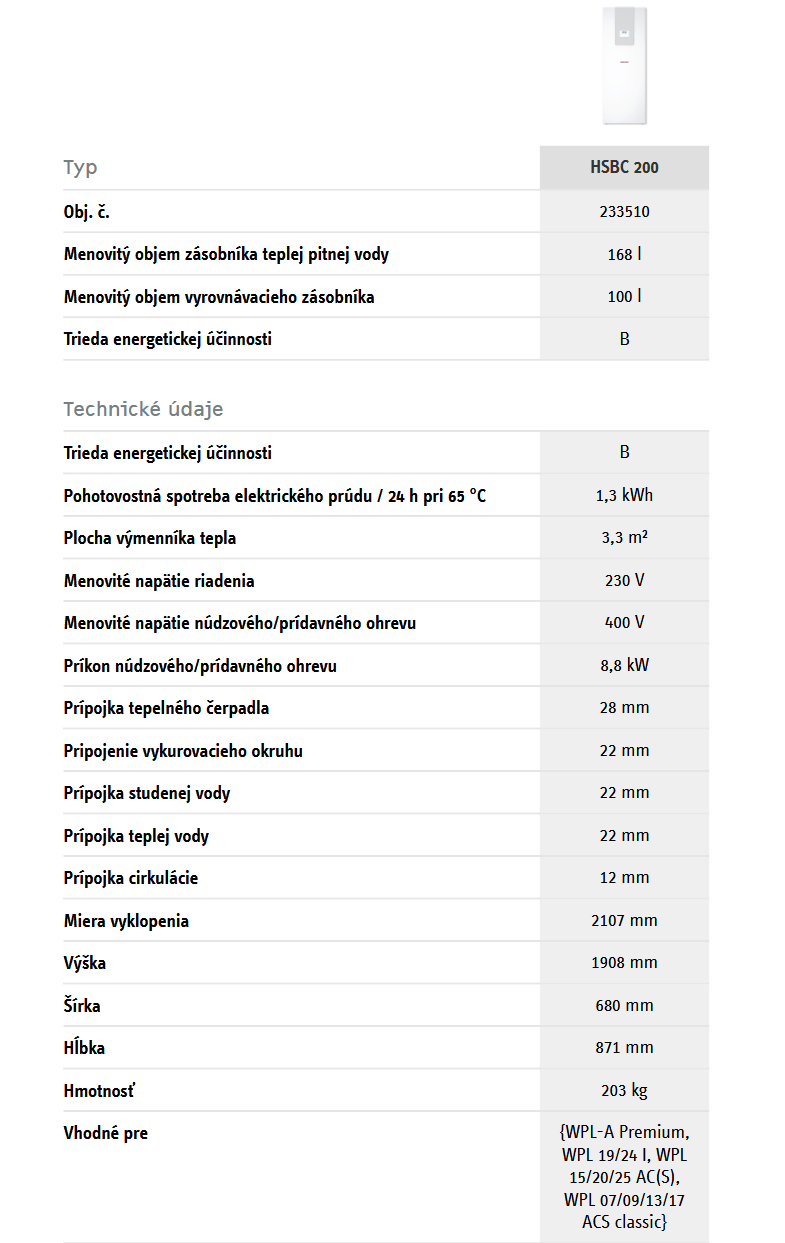Click the 203 kg weight value
Viewport: 785px width, 1243px height.
click(x=624, y=1091)
